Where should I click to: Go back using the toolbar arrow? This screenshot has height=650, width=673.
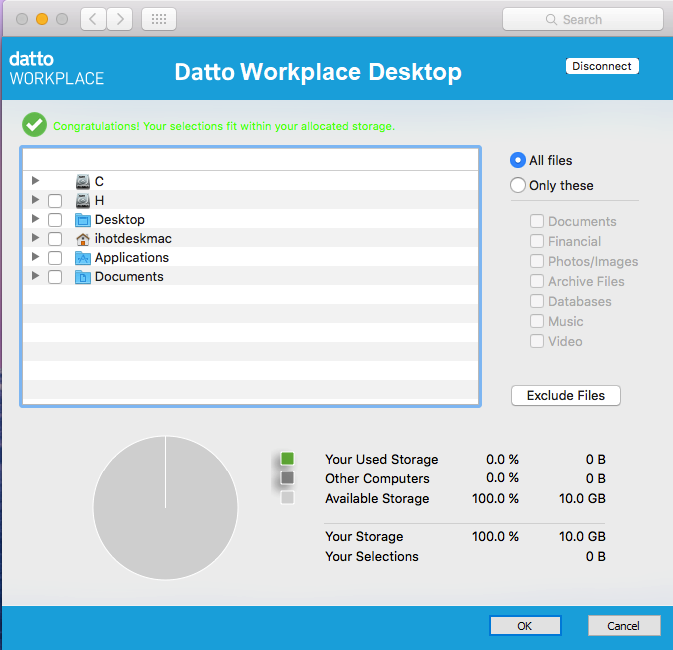[x=92, y=19]
